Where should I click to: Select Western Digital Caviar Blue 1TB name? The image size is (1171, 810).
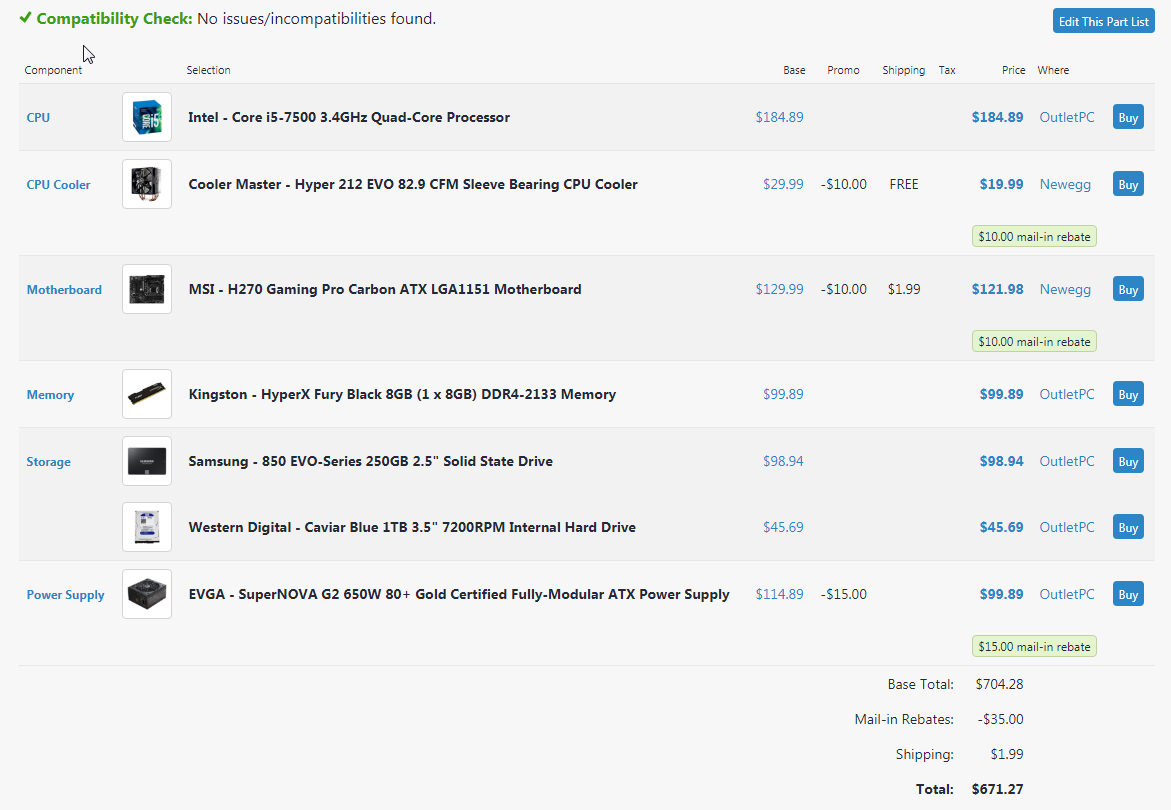tap(412, 527)
